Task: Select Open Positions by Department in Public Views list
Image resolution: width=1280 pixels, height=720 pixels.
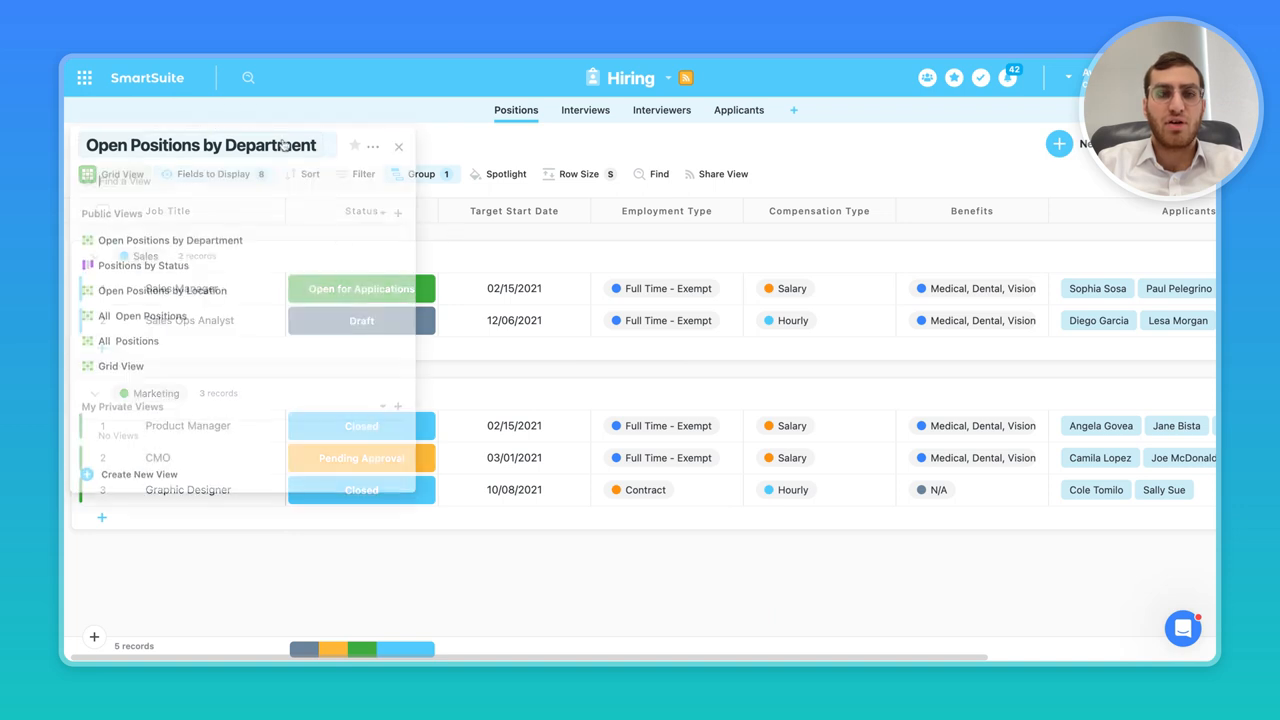Action: 170,240
